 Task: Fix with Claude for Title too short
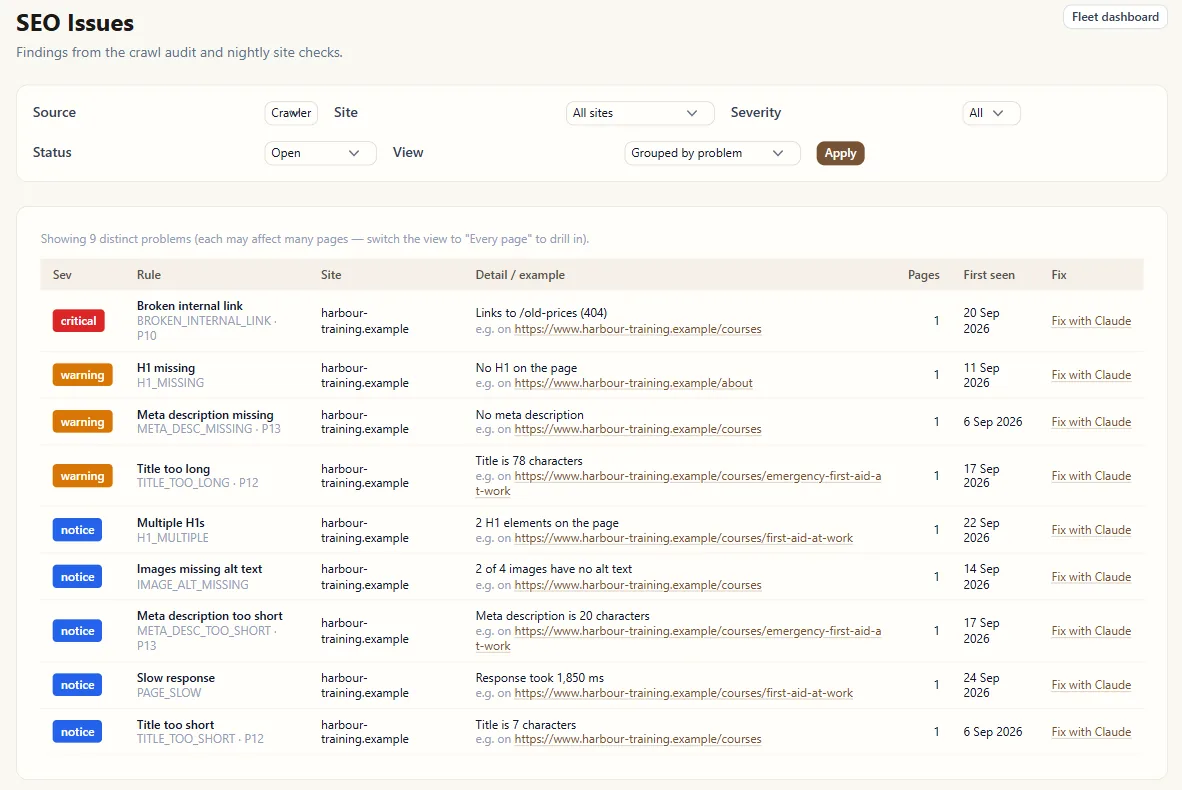pyautogui.click(x=1091, y=731)
